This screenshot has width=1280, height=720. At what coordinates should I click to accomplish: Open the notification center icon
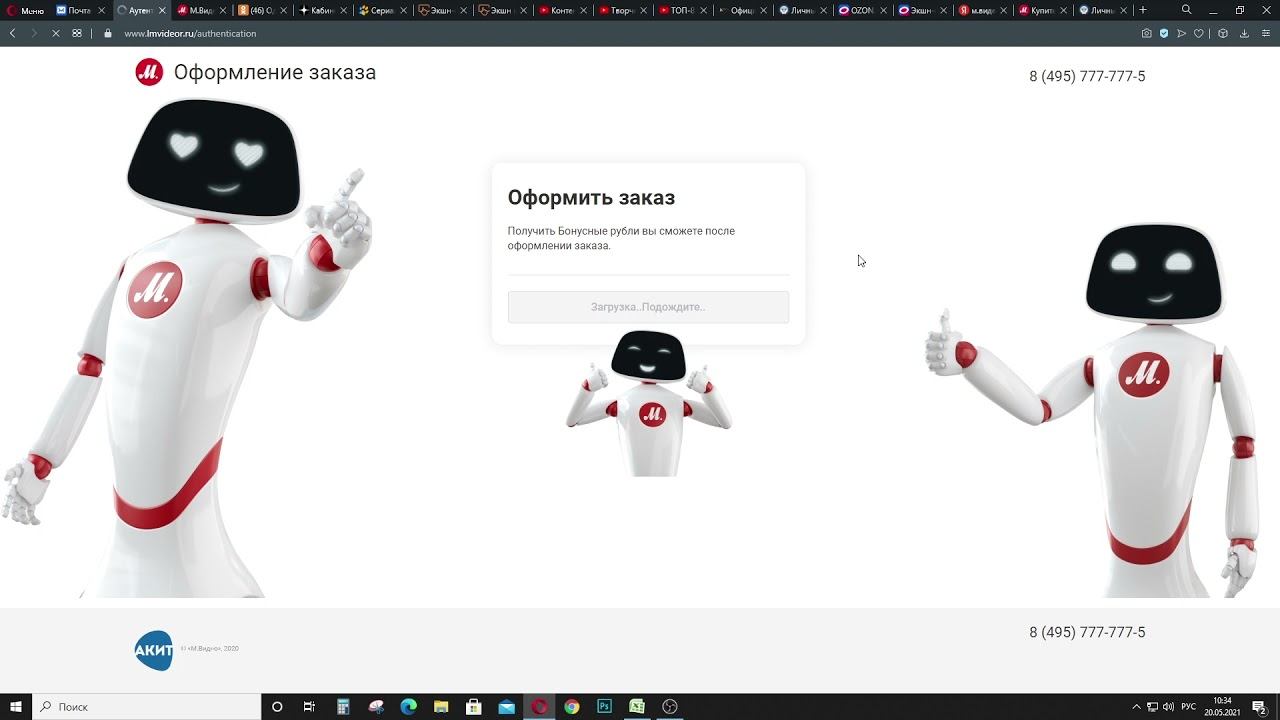(x=1260, y=706)
